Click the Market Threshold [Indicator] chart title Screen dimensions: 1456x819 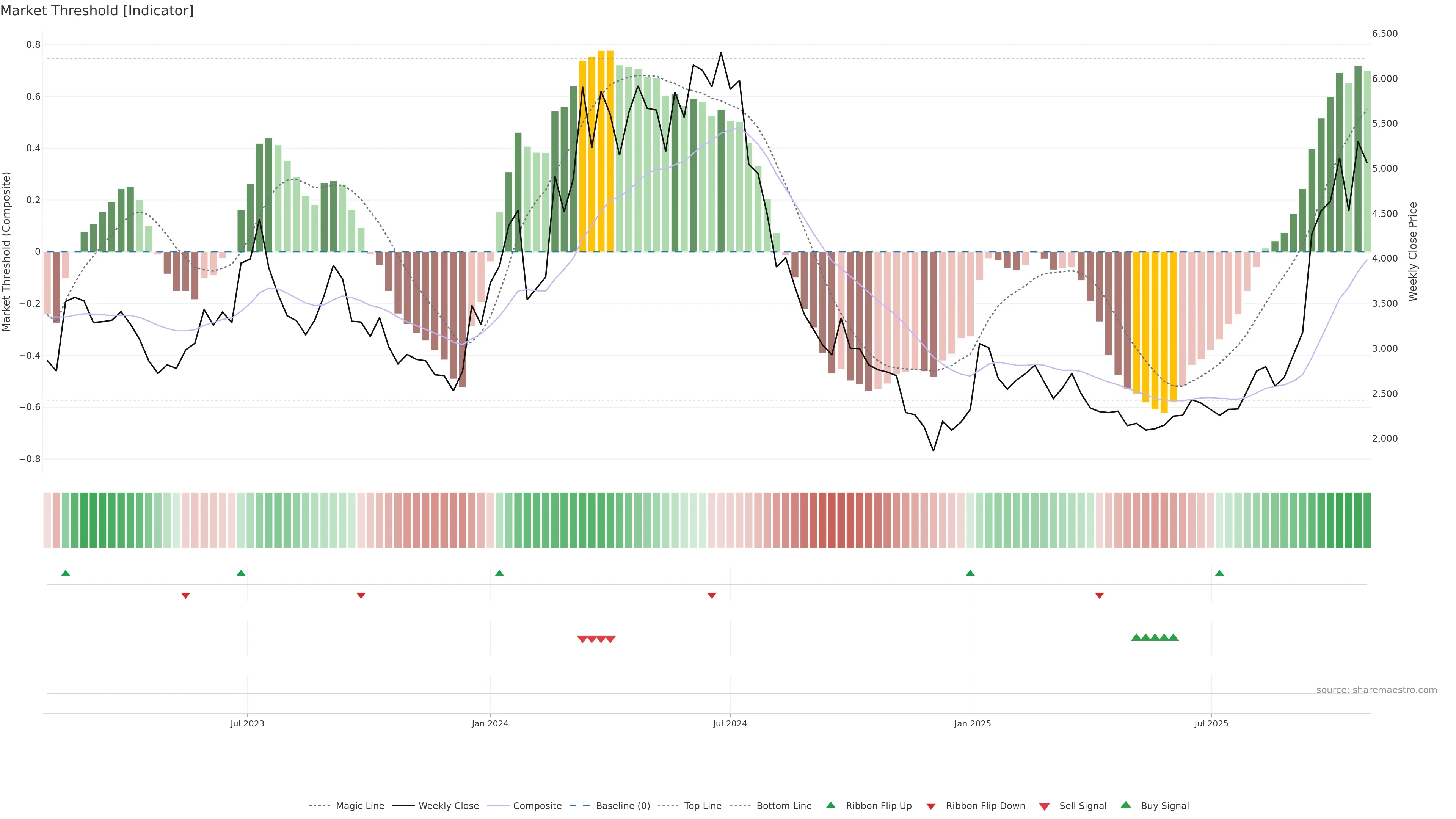(97, 11)
